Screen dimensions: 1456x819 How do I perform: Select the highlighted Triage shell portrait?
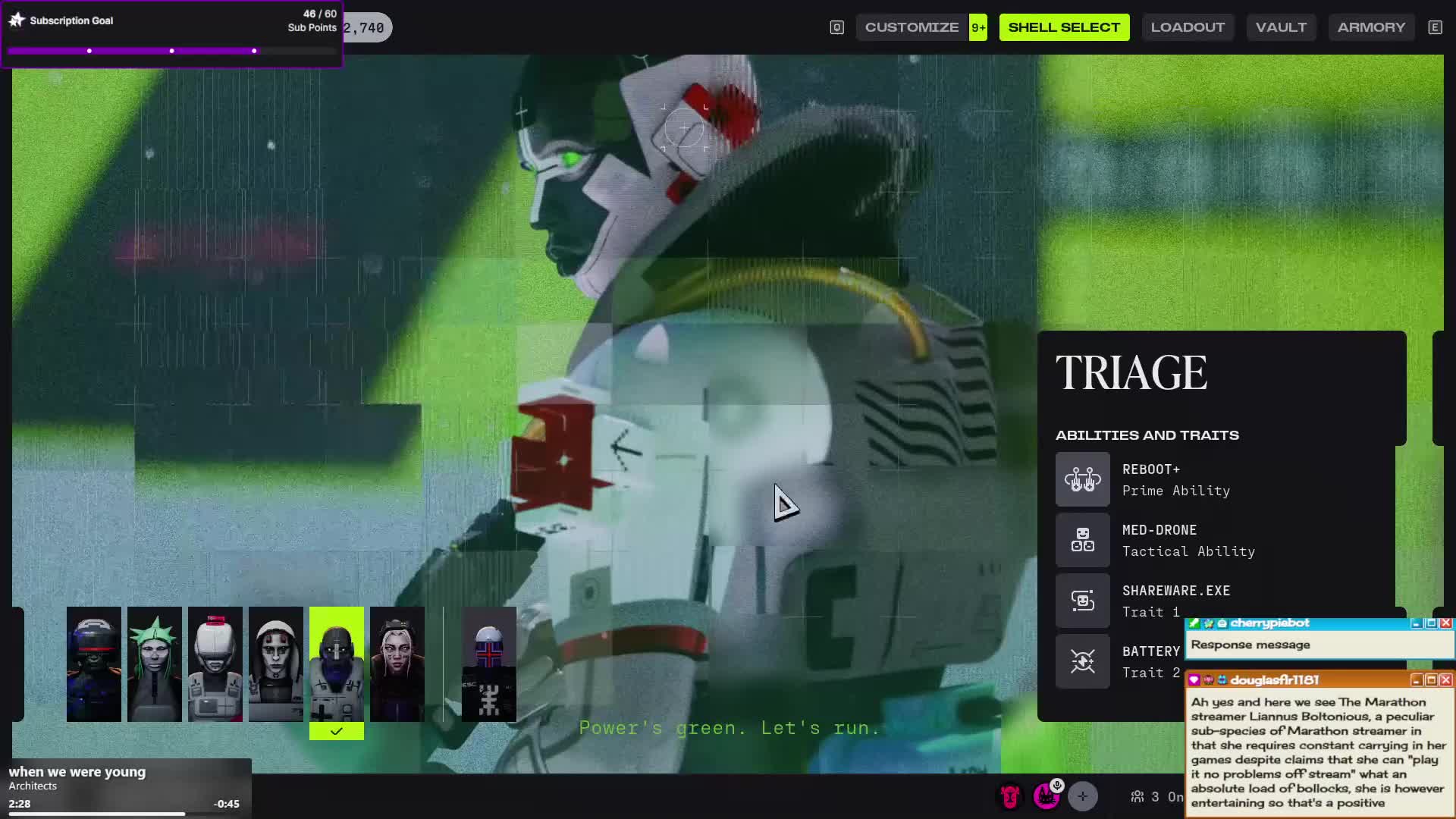[337, 664]
